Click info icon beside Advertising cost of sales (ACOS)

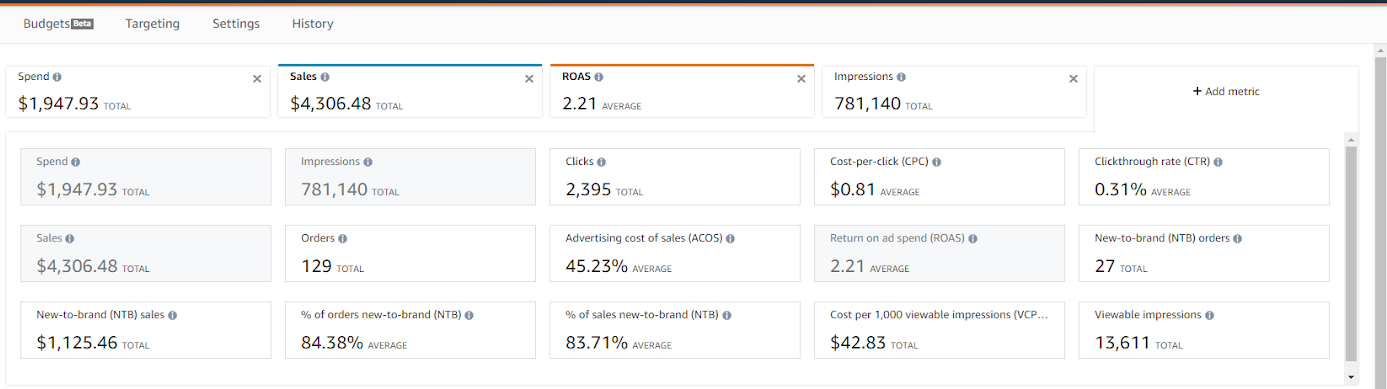click(x=730, y=239)
